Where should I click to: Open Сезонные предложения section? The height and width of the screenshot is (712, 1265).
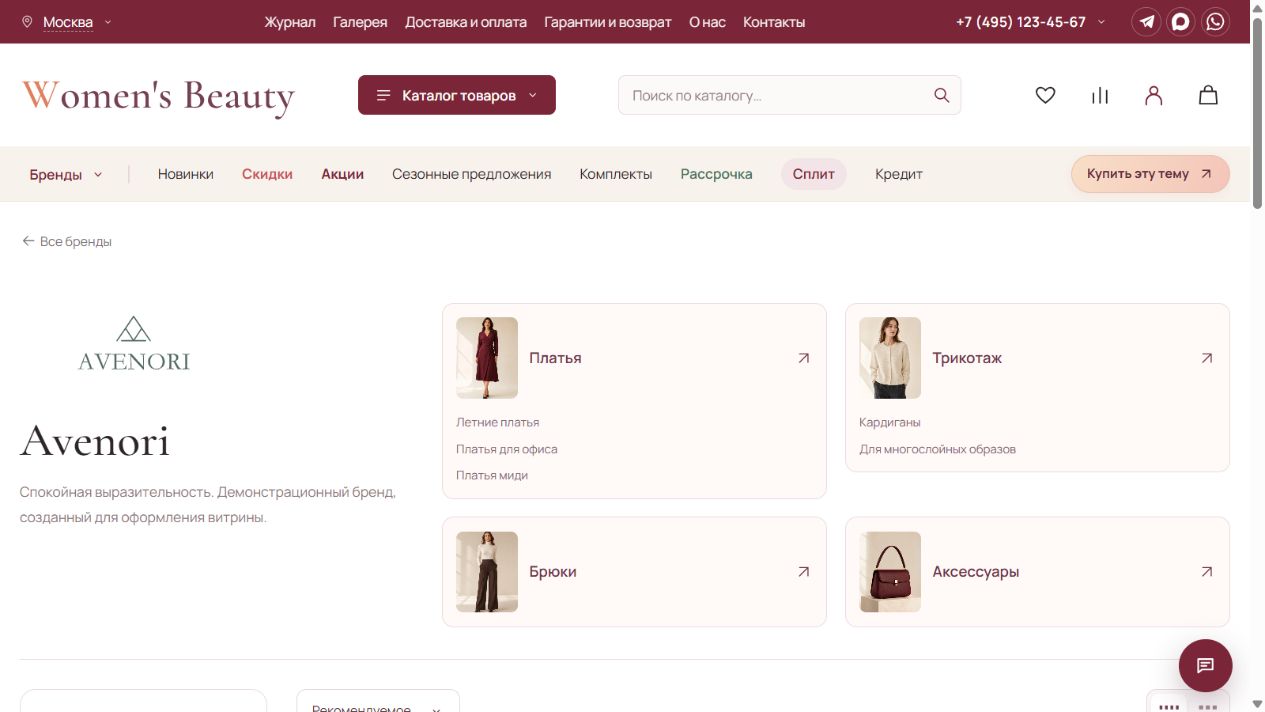(x=472, y=174)
